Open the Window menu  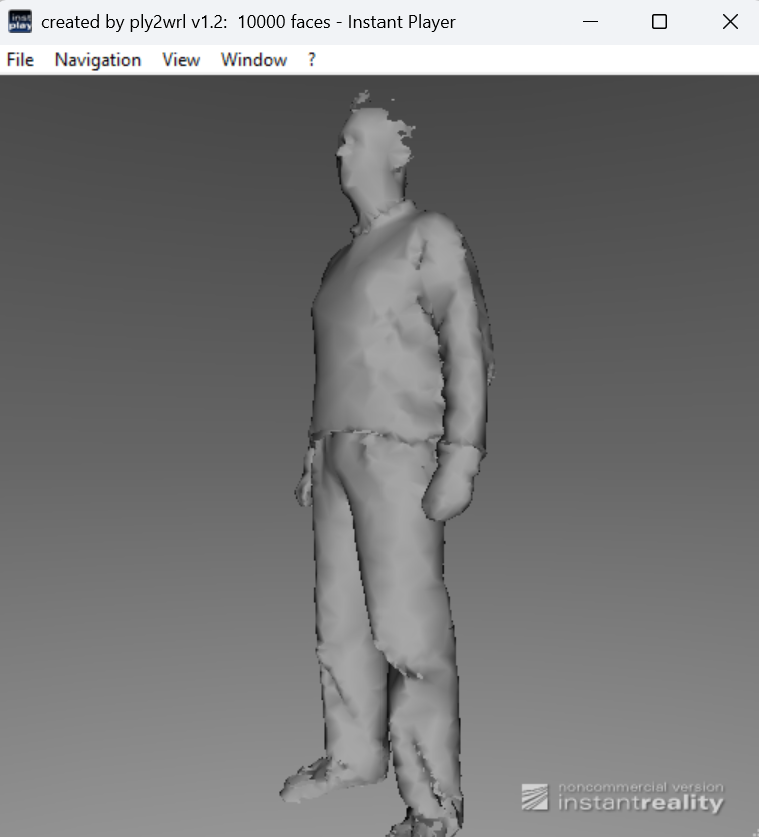254,60
